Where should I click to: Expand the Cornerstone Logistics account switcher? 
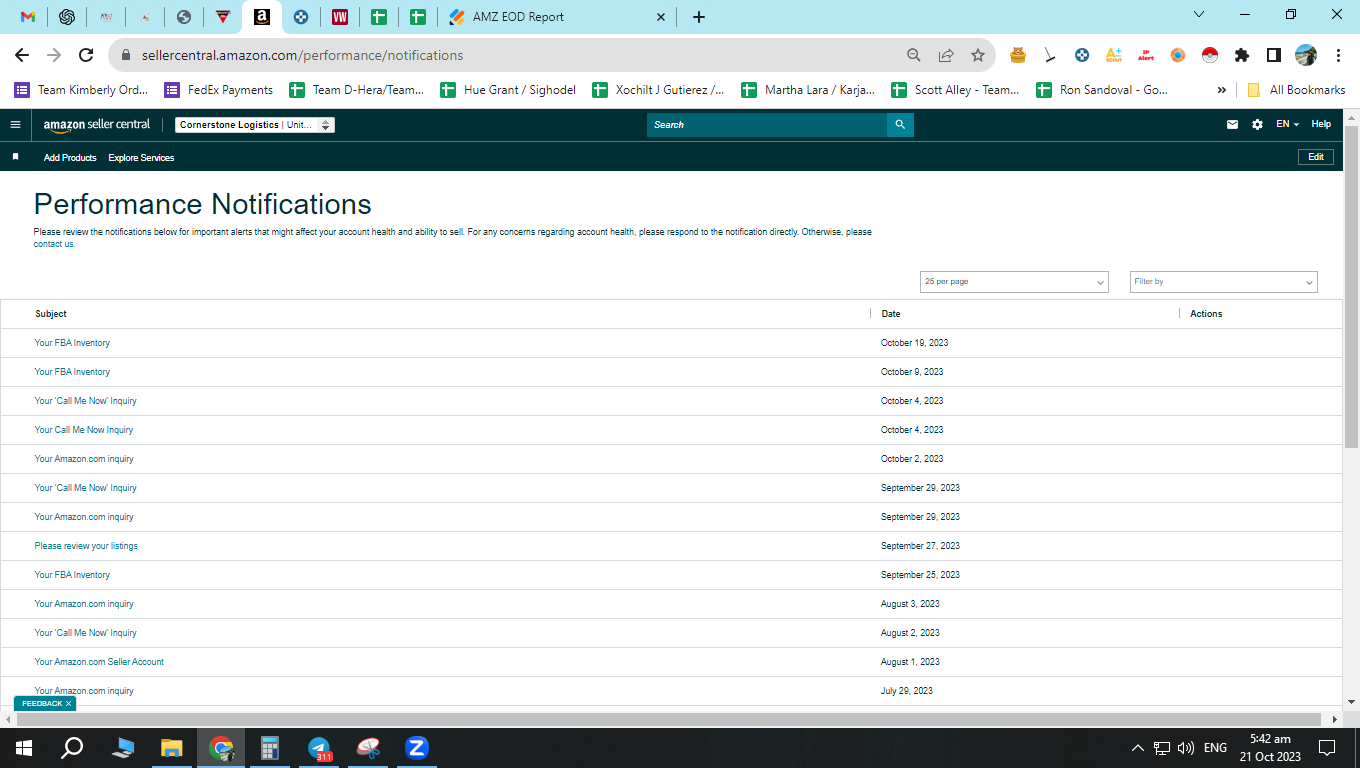point(255,125)
